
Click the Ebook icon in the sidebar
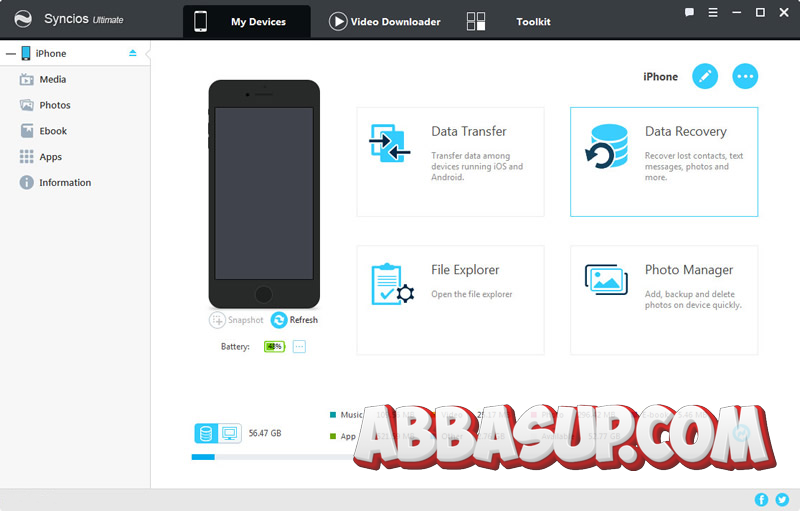27,131
